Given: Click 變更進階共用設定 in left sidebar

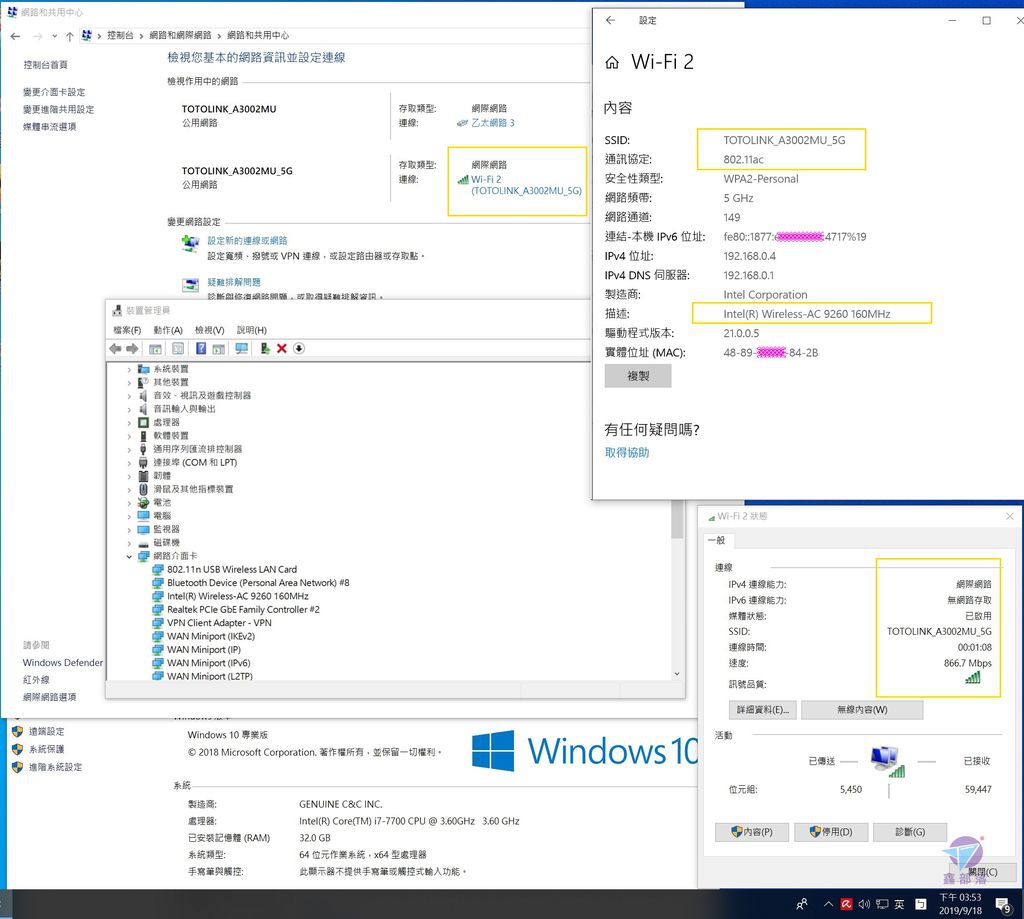Looking at the screenshot, I should tap(58, 110).
